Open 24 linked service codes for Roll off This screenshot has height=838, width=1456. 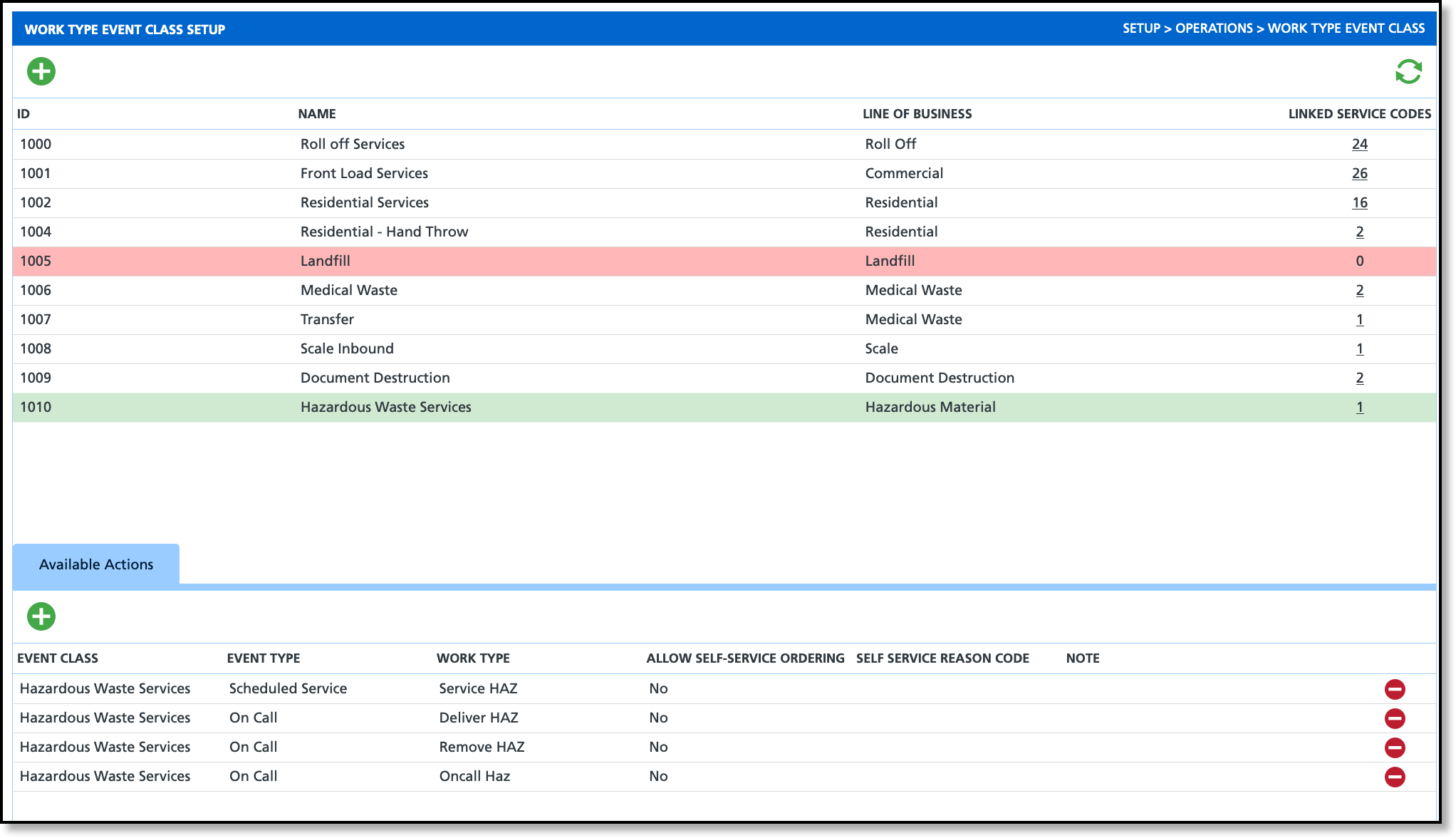pyautogui.click(x=1359, y=144)
